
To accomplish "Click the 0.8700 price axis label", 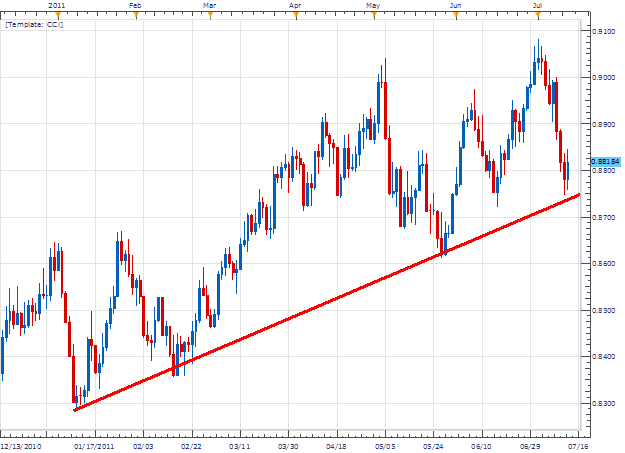I will coord(603,218).
